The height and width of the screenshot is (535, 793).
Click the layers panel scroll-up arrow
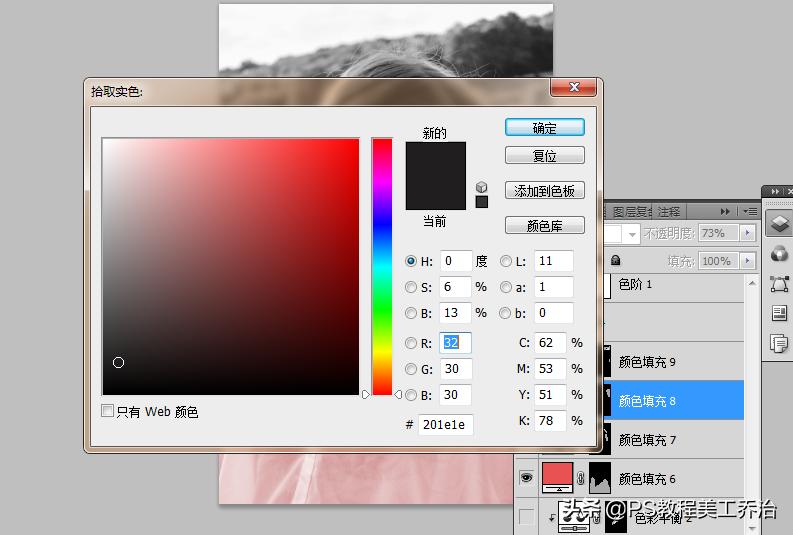[x=752, y=283]
